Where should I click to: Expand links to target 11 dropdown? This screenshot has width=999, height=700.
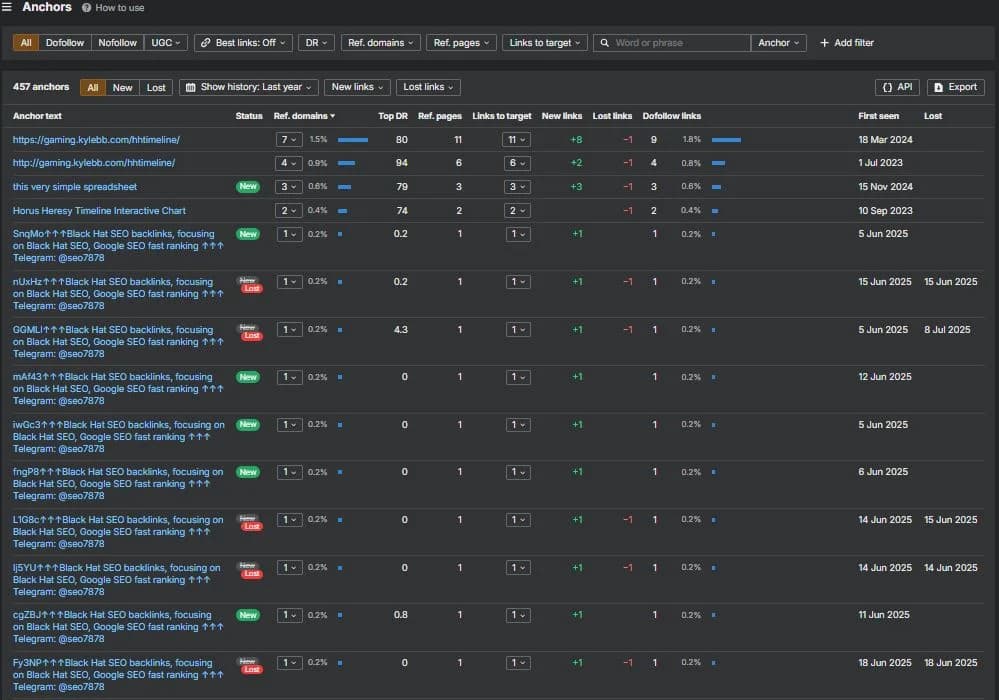pyautogui.click(x=516, y=139)
